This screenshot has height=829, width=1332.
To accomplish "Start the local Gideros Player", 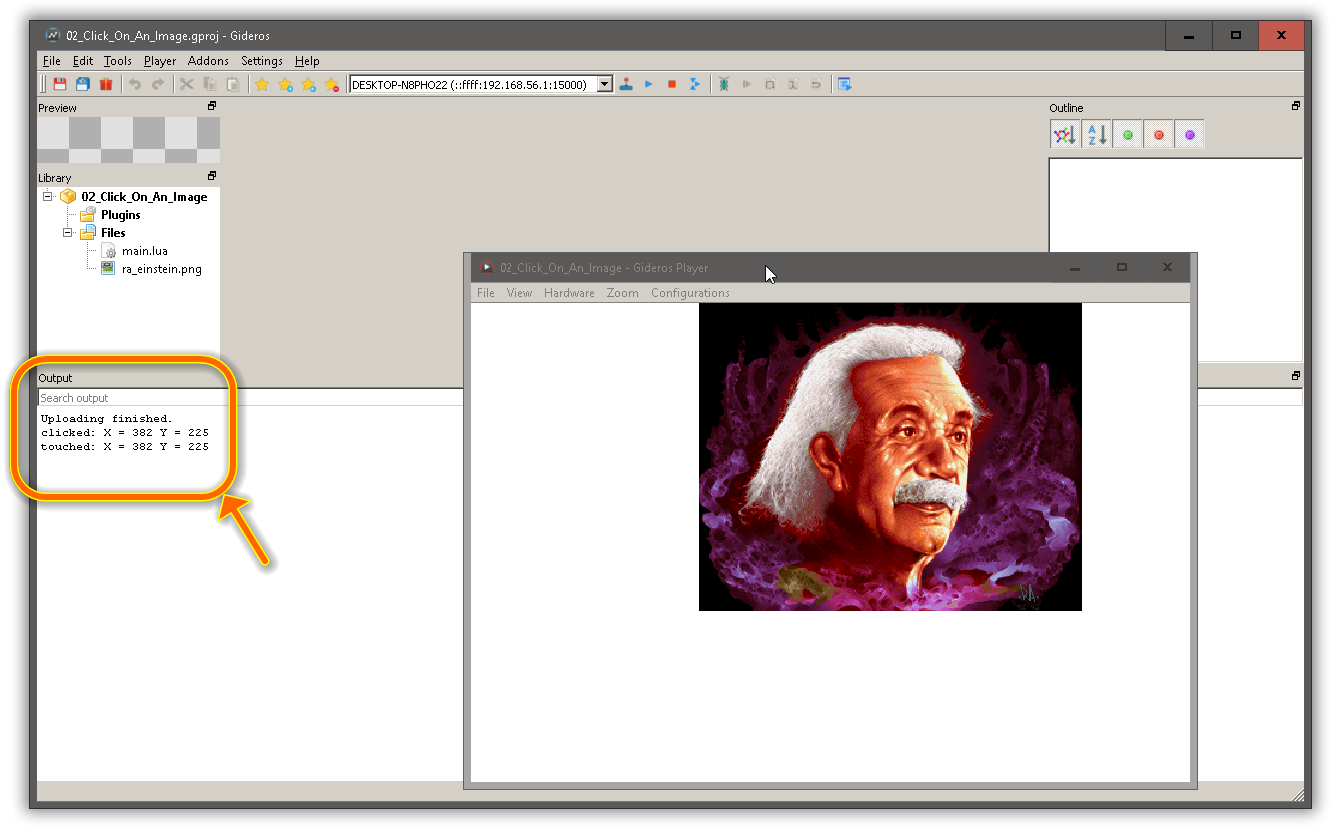I will [626, 84].
